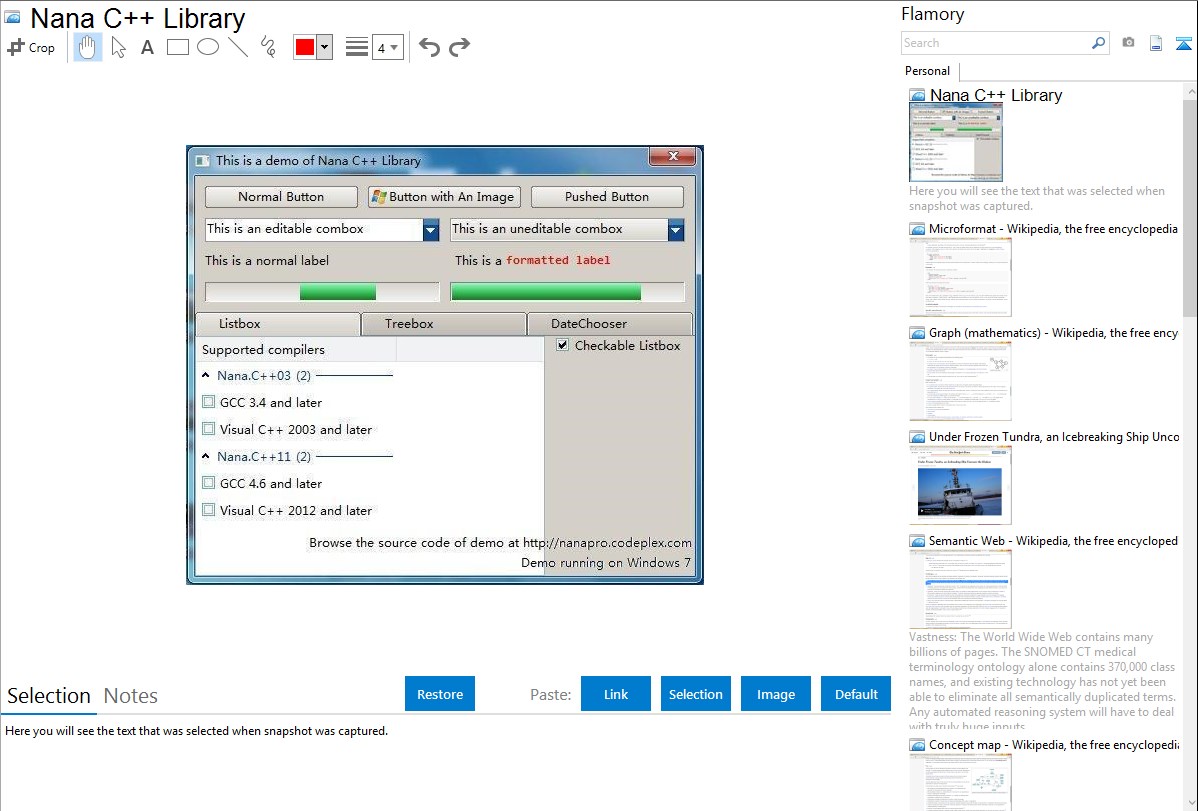This screenshot has height=811, width=1198.
Task: Switch to the Notes tab
Action: [131, 696]
